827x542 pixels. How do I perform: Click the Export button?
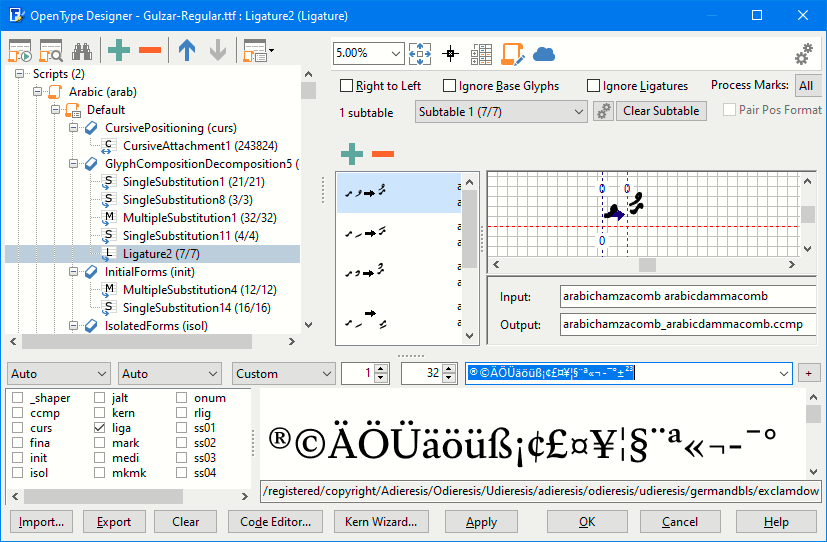point(113,522)
